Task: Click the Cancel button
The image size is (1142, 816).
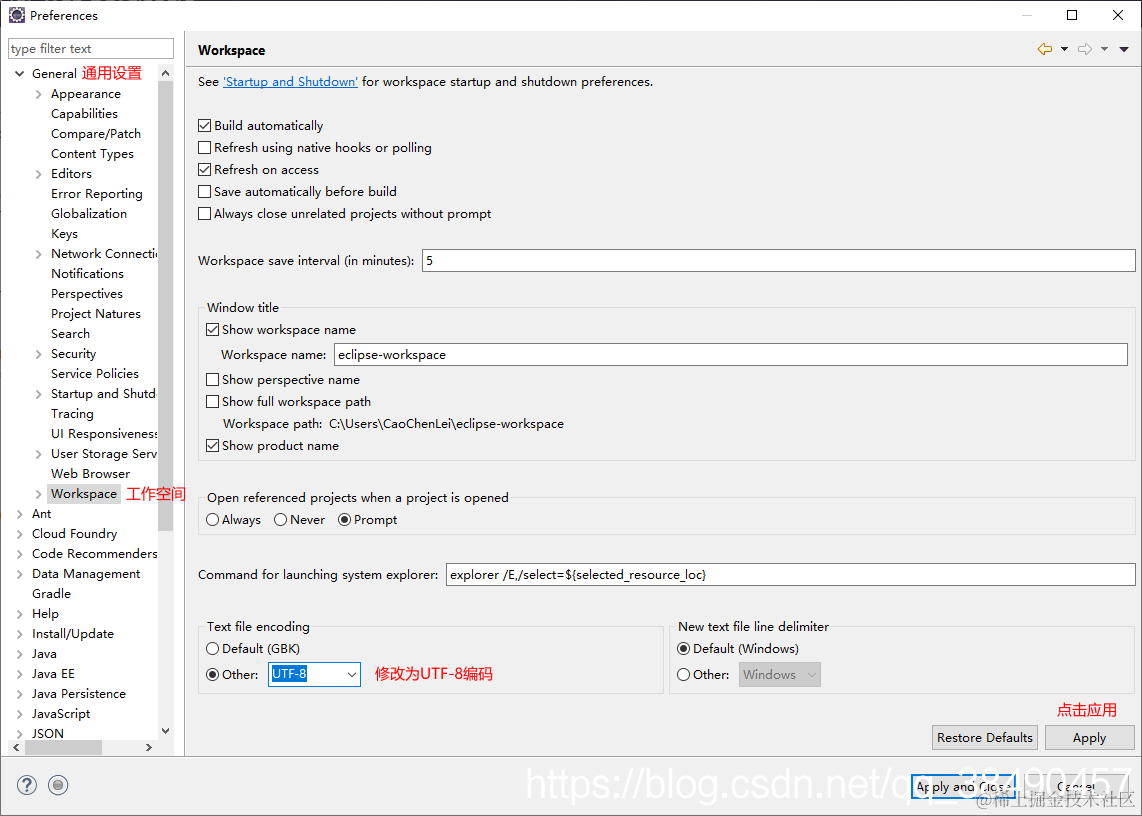Action: (1076, 787)
